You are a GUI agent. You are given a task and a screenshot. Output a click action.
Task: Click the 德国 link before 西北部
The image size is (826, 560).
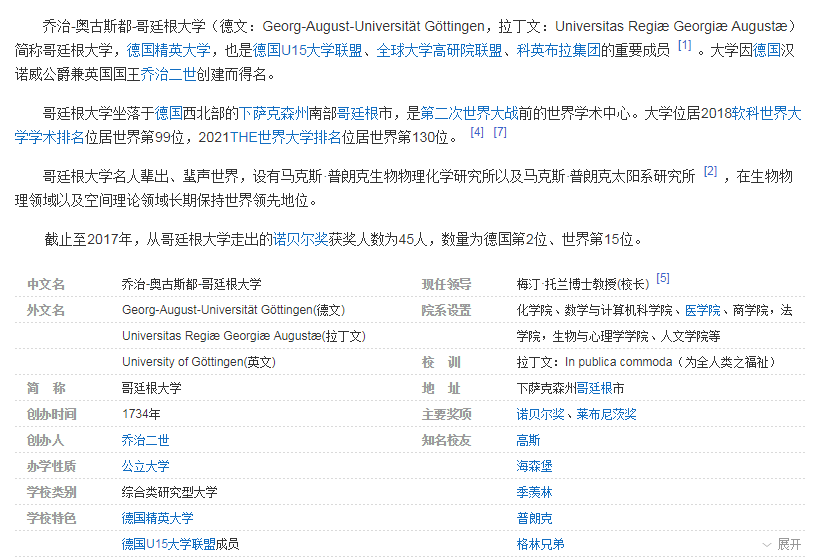[x=168, y=113]
